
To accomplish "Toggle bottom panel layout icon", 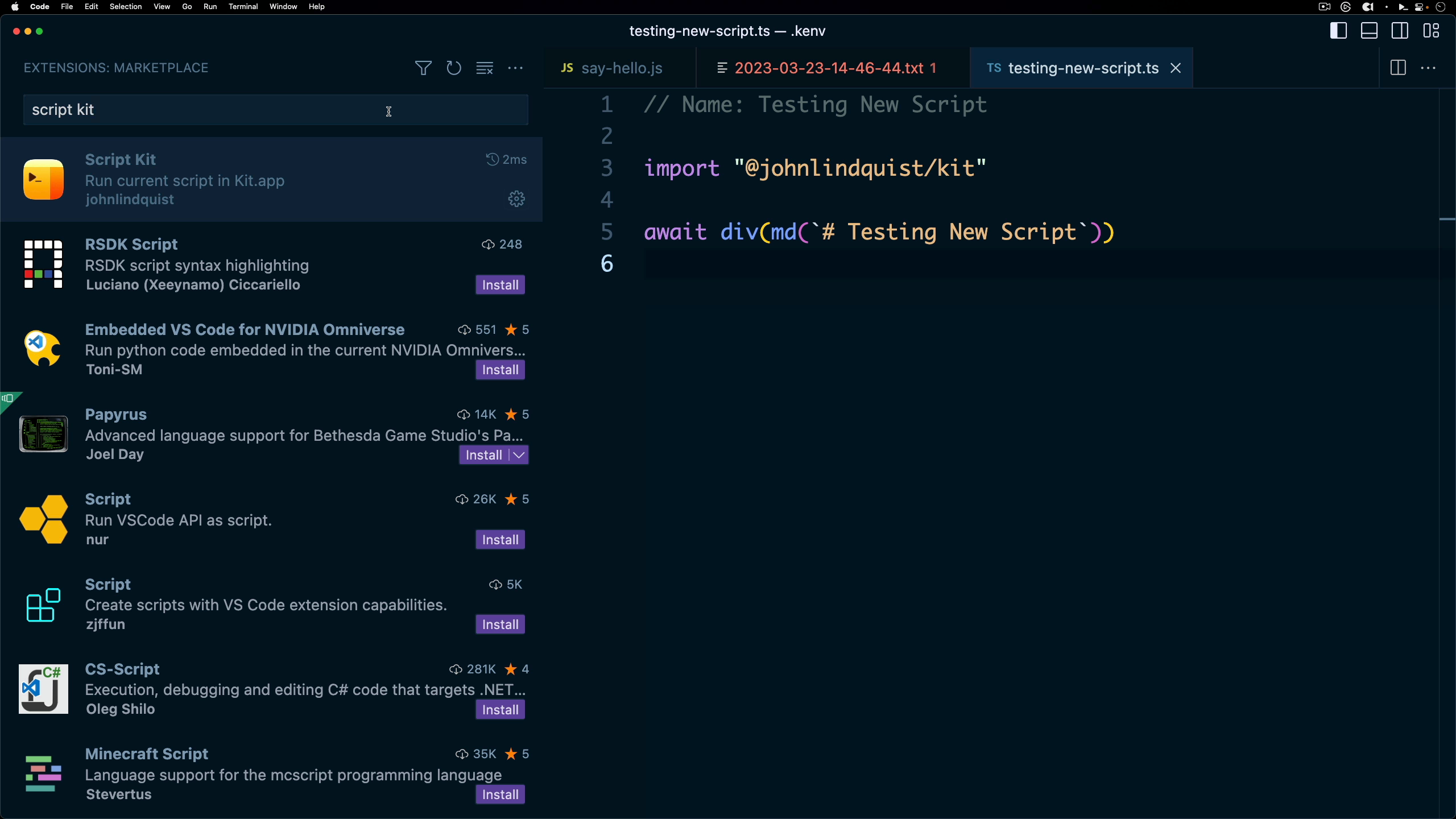I will 1369,31.
